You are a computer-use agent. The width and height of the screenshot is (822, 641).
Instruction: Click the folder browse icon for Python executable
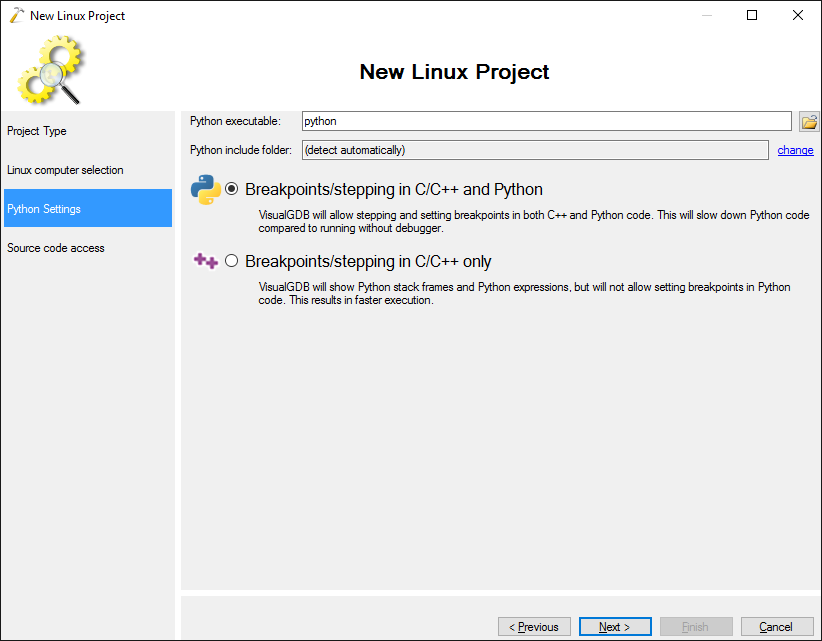pos(809,122)
